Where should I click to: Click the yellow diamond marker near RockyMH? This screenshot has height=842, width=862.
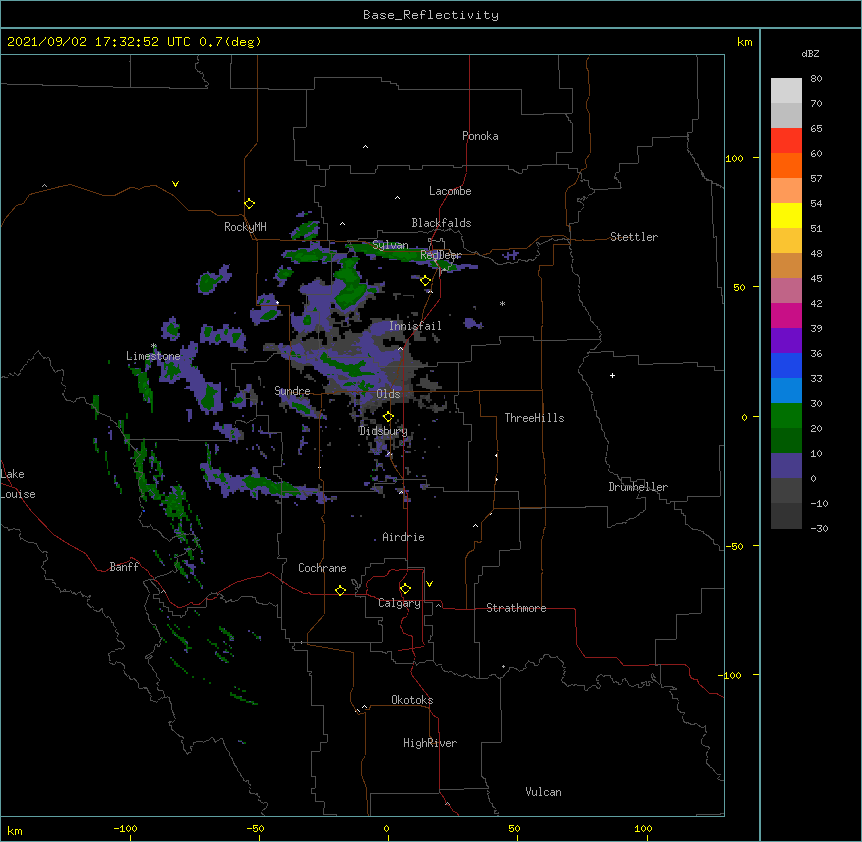pos(250,204)
